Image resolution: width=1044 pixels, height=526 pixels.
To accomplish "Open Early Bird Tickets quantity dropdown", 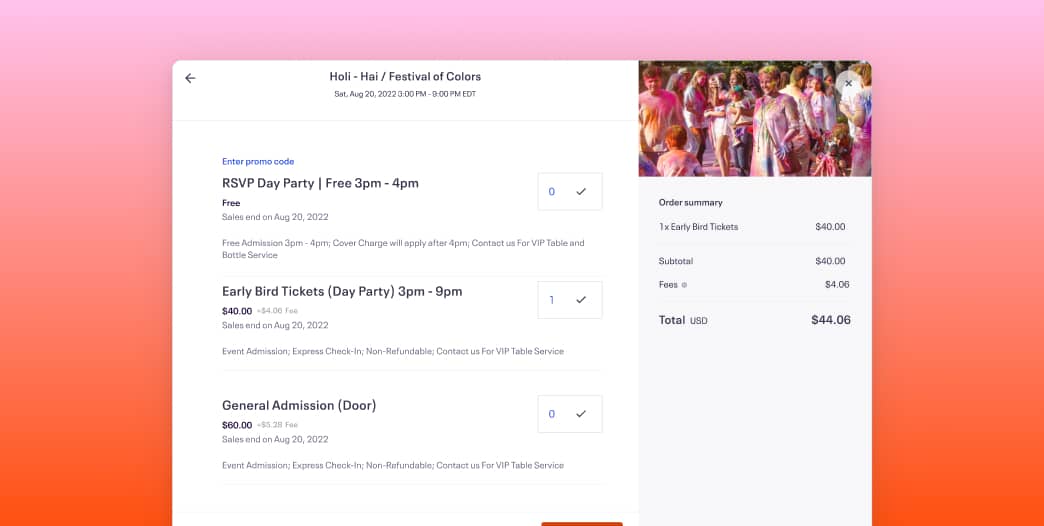I will click(x=570, y=300).
